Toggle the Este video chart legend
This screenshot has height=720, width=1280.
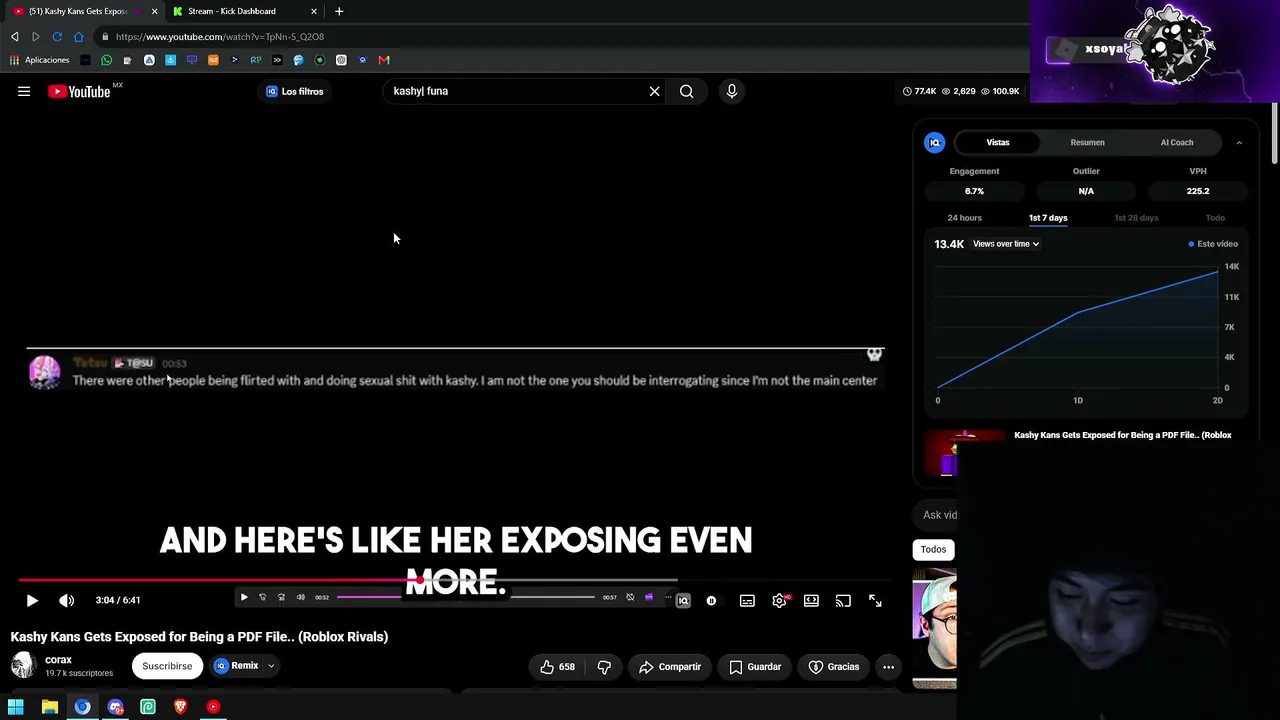pyautogui.click(x=1213, y=244)
